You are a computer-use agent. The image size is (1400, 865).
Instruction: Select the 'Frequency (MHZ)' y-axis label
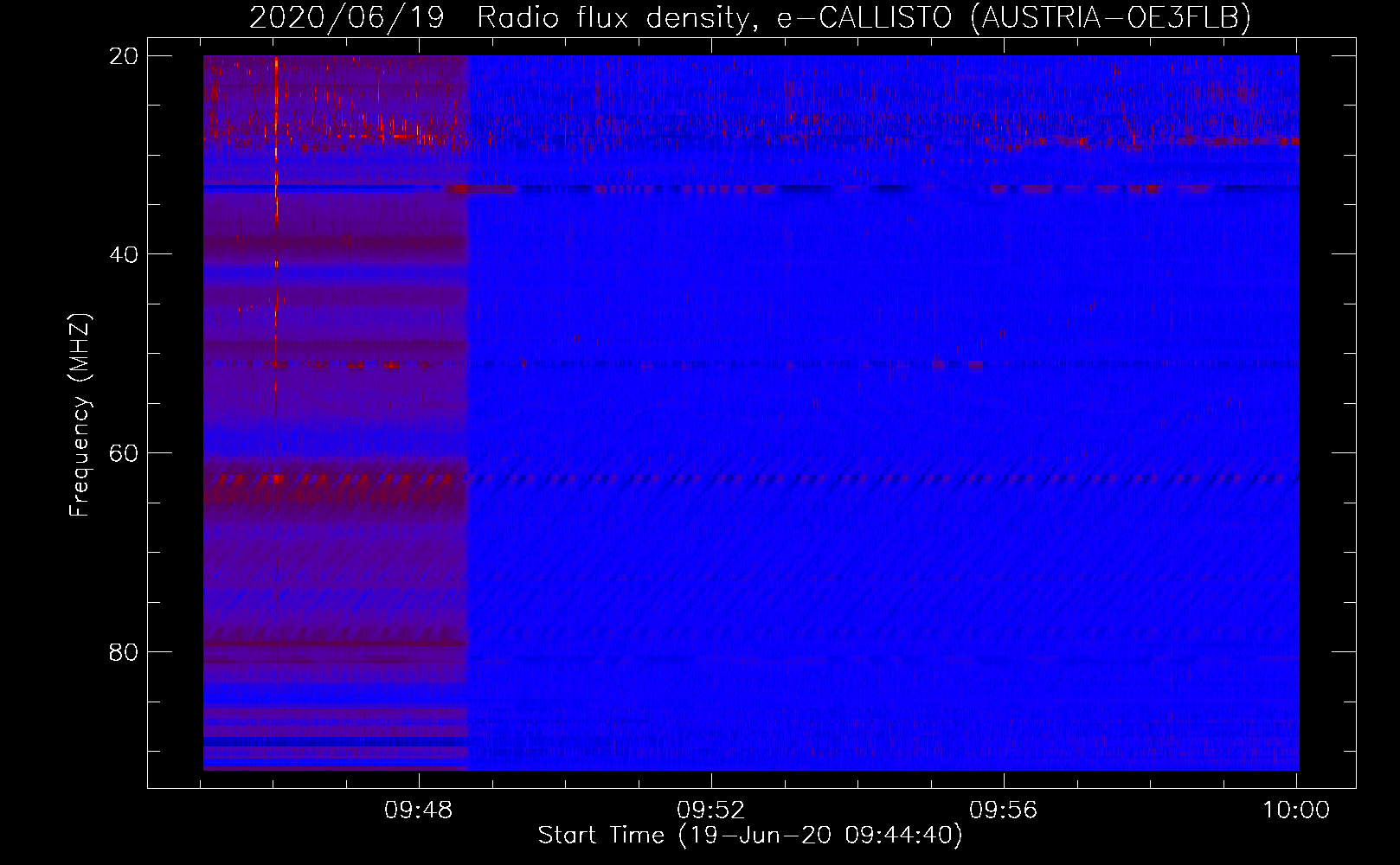point(80,415)
